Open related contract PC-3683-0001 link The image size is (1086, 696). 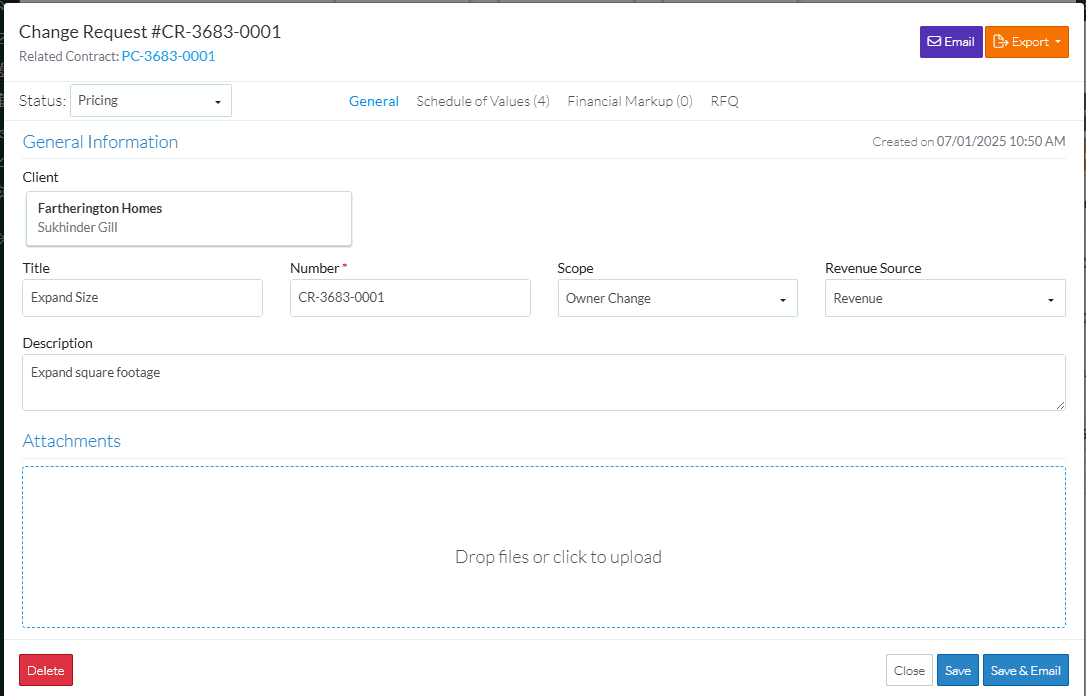pos(168,56)
